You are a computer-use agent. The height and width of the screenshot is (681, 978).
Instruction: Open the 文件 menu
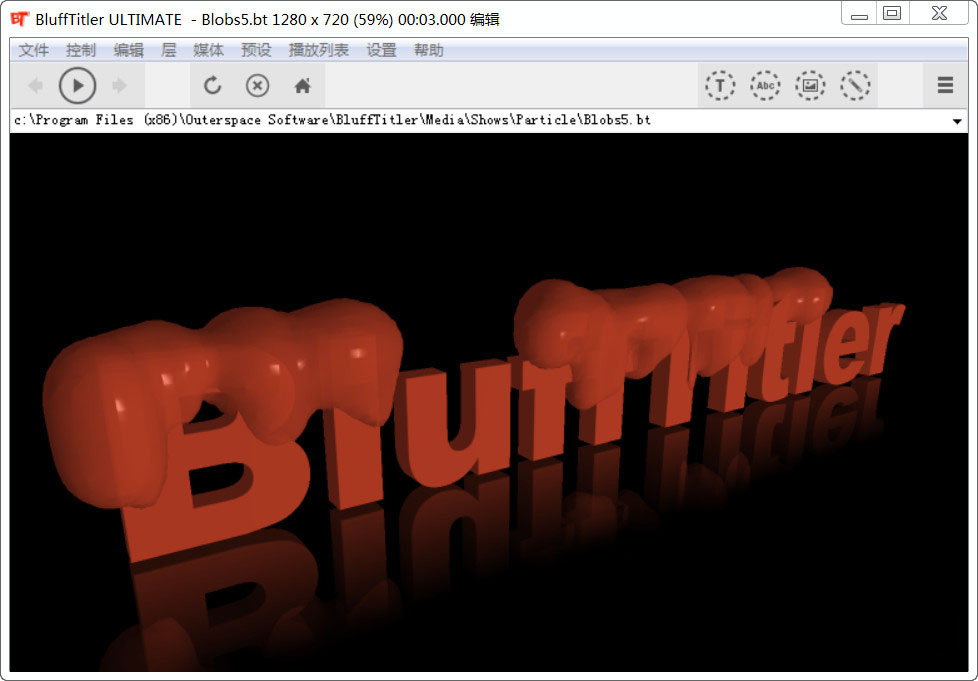(34, 51)
